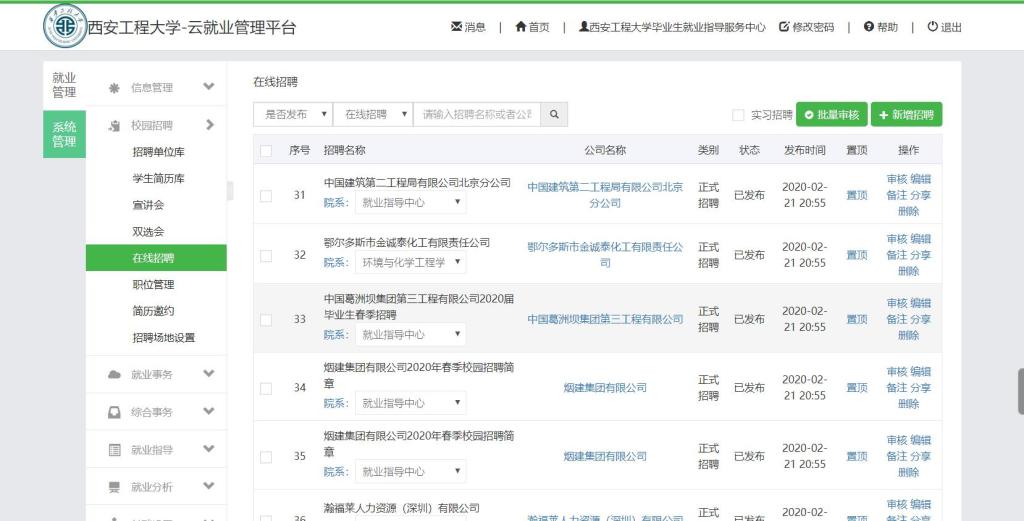This screenshot has width=1024, height=521.
Task: Check the row 34 checkbox
Action: (266, 388)
